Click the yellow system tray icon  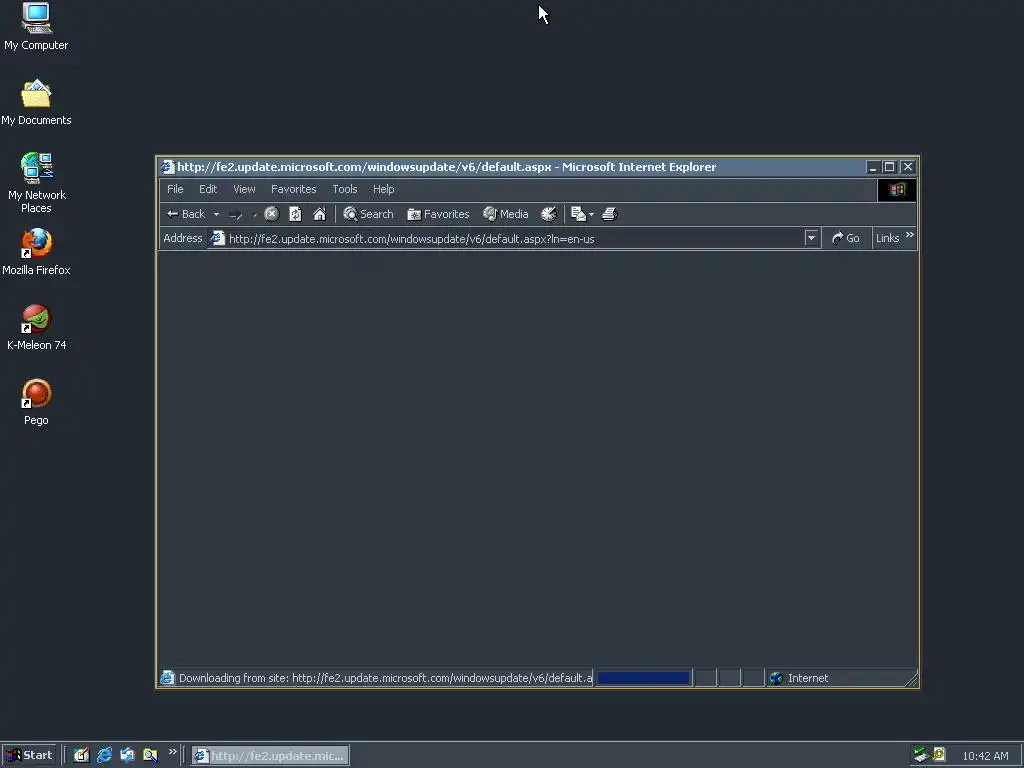[939, 754]
